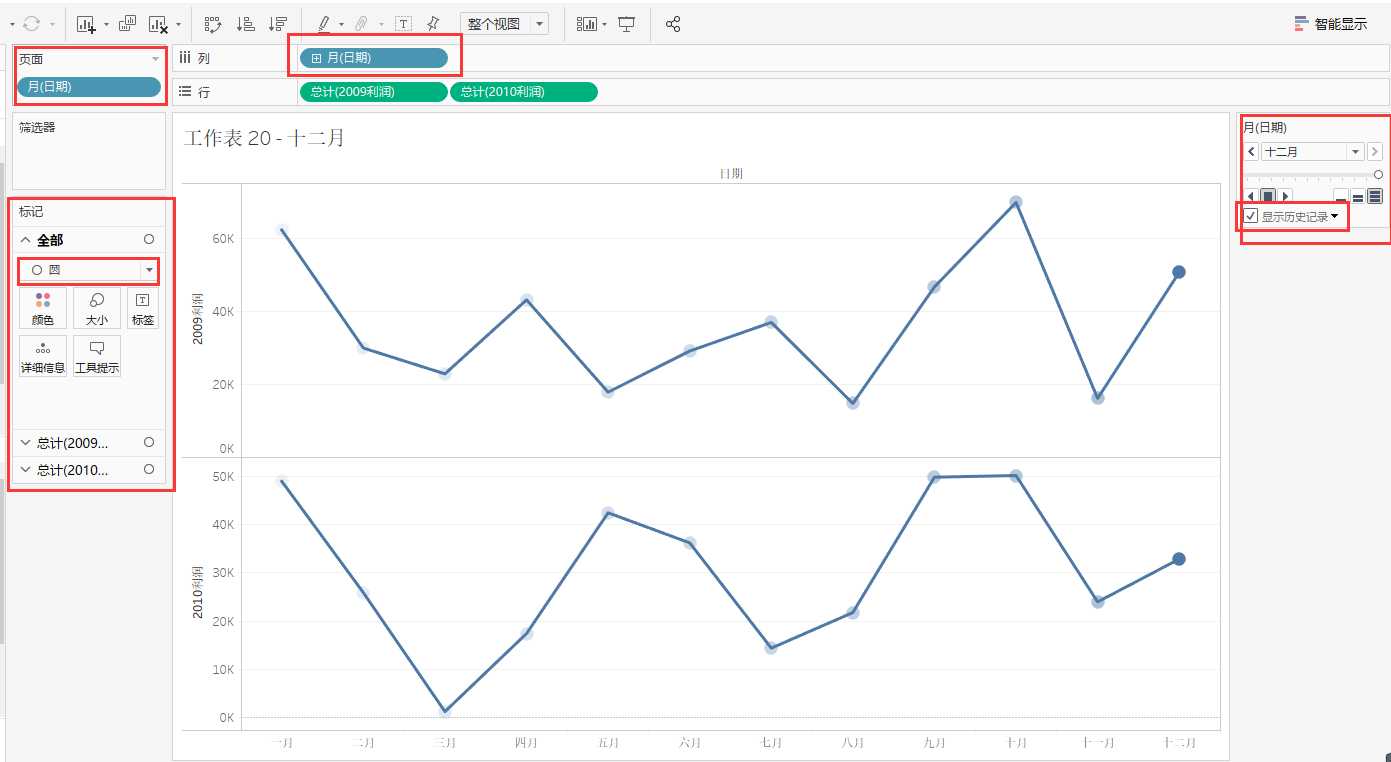Click the 日期 column header

[731, 173]
